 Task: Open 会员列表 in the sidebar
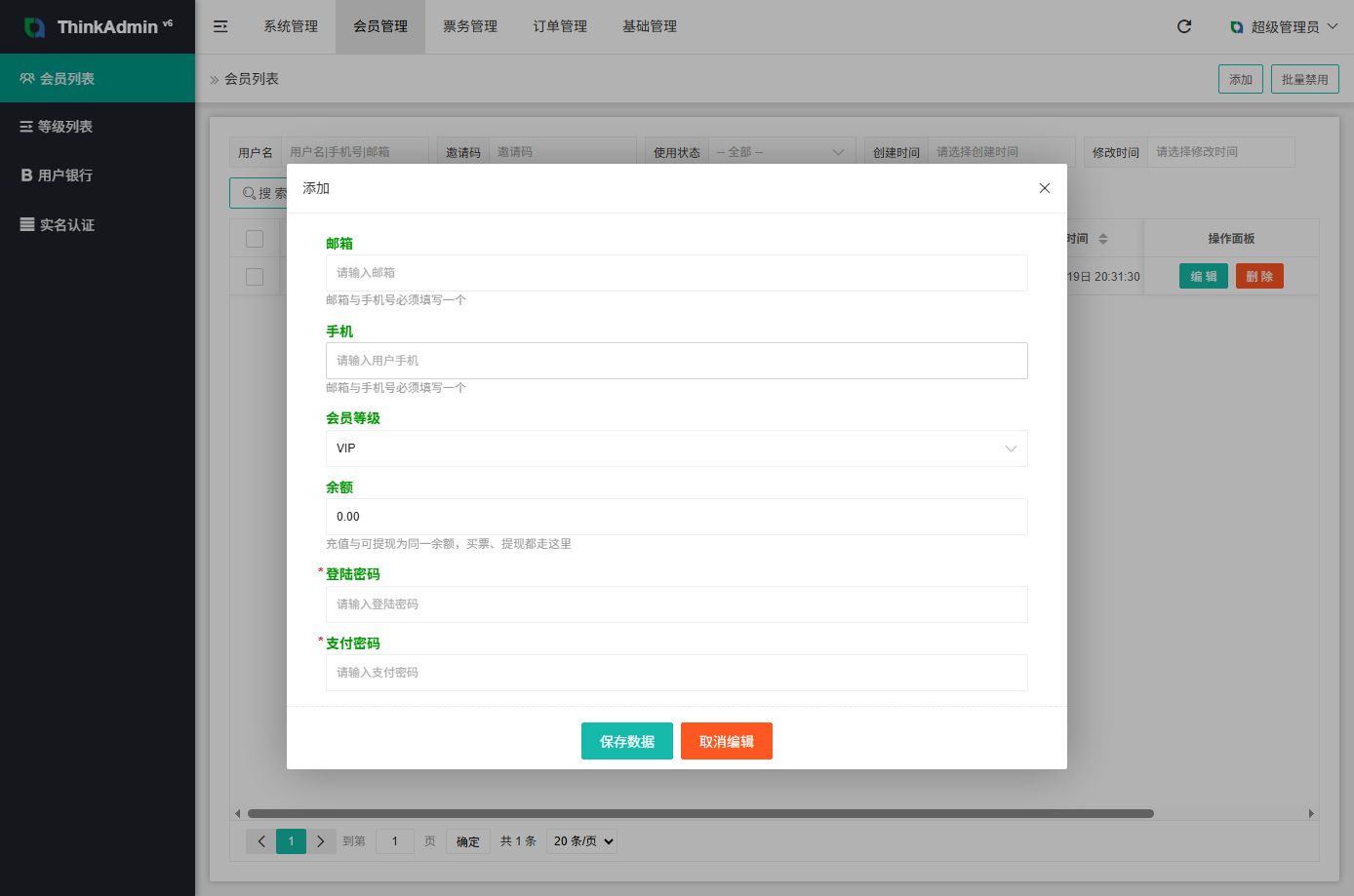coord(98,78)
